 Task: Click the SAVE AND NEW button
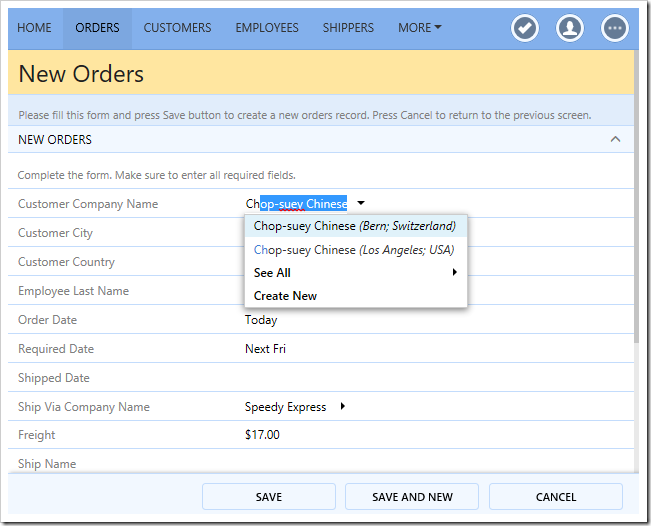point(412,497)
